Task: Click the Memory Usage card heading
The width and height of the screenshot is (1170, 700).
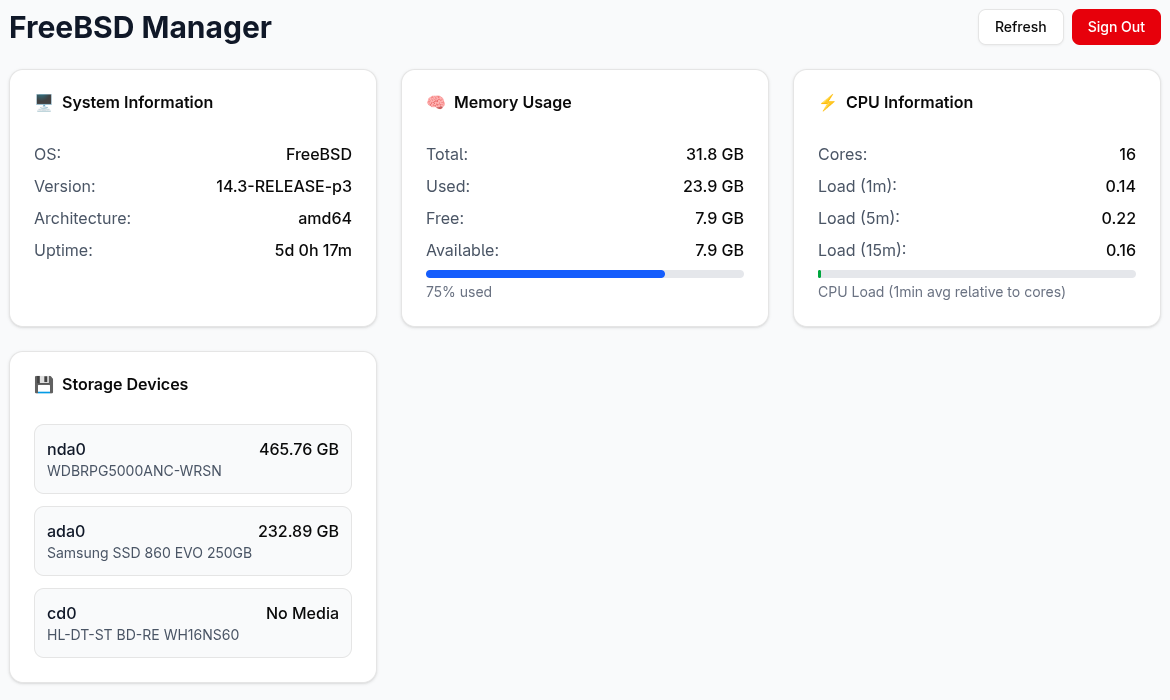Action: tap(512, 102)
